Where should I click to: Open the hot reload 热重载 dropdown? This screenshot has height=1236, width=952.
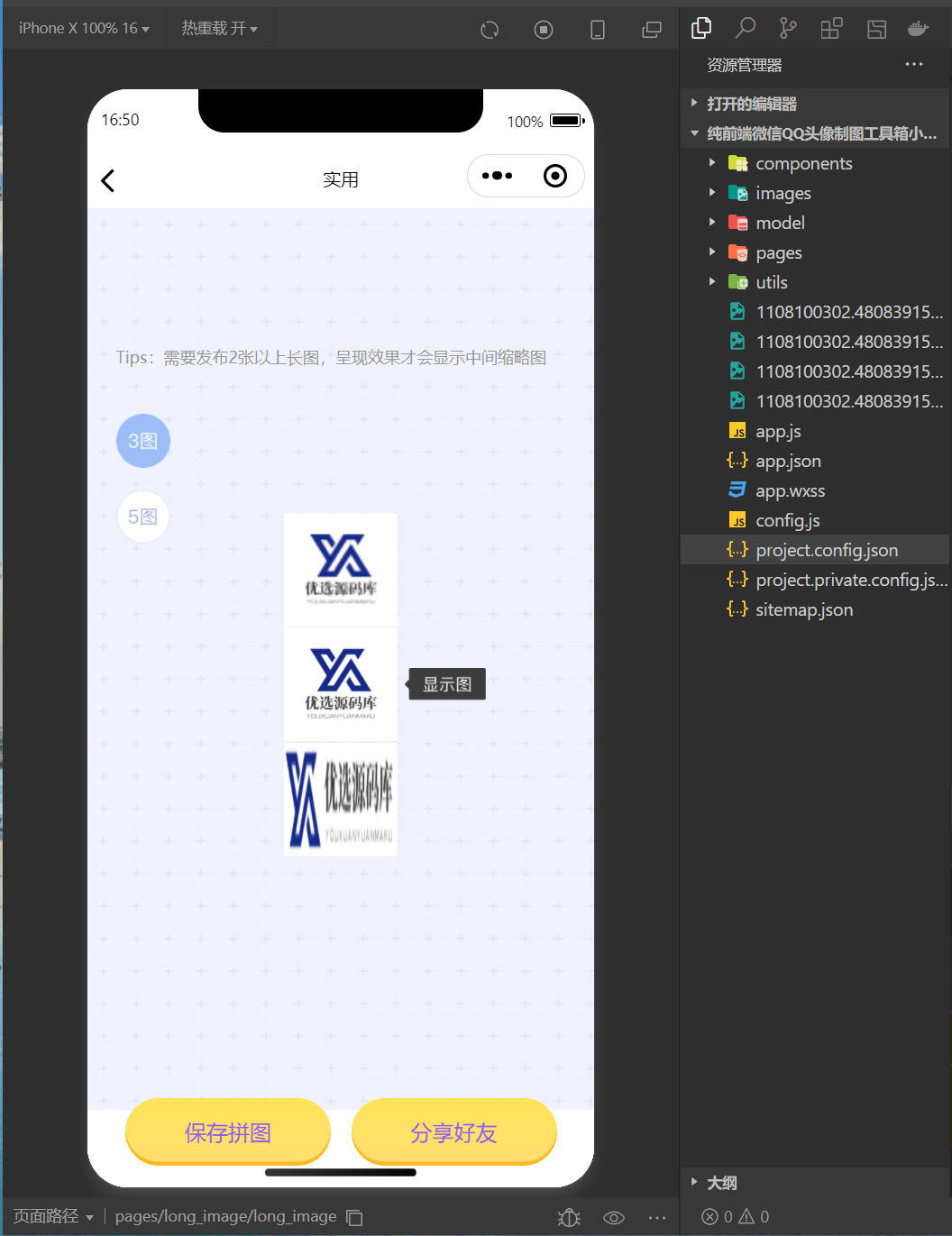point(219,28)
